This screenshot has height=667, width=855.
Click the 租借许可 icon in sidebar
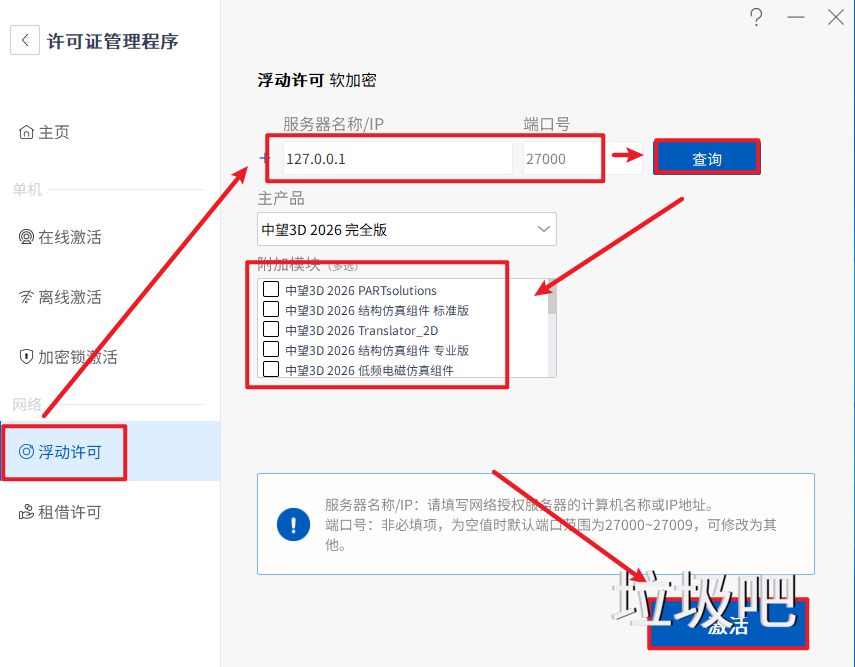tap(26, 513)
